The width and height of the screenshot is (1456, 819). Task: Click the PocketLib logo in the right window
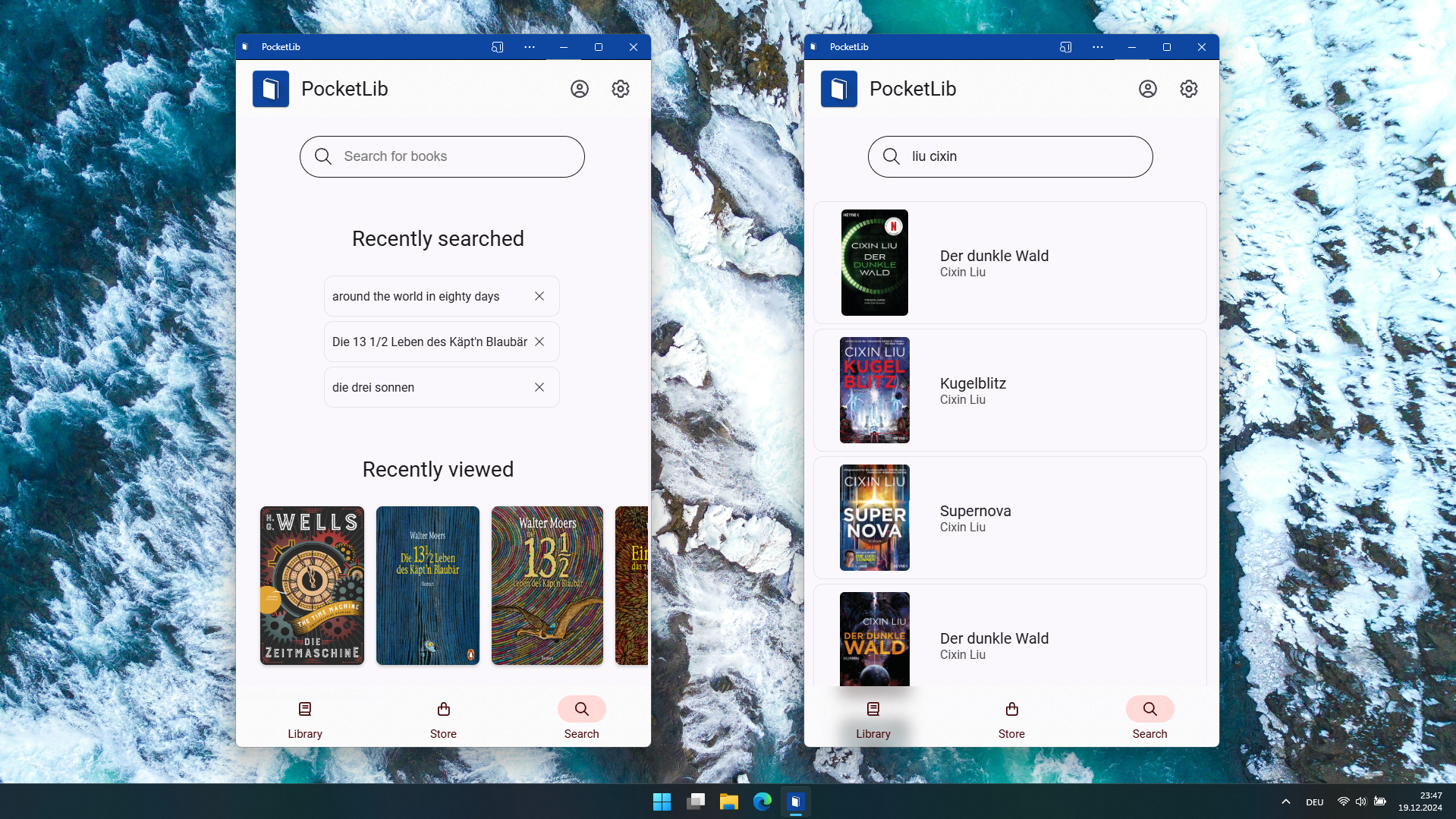point(839,89)
